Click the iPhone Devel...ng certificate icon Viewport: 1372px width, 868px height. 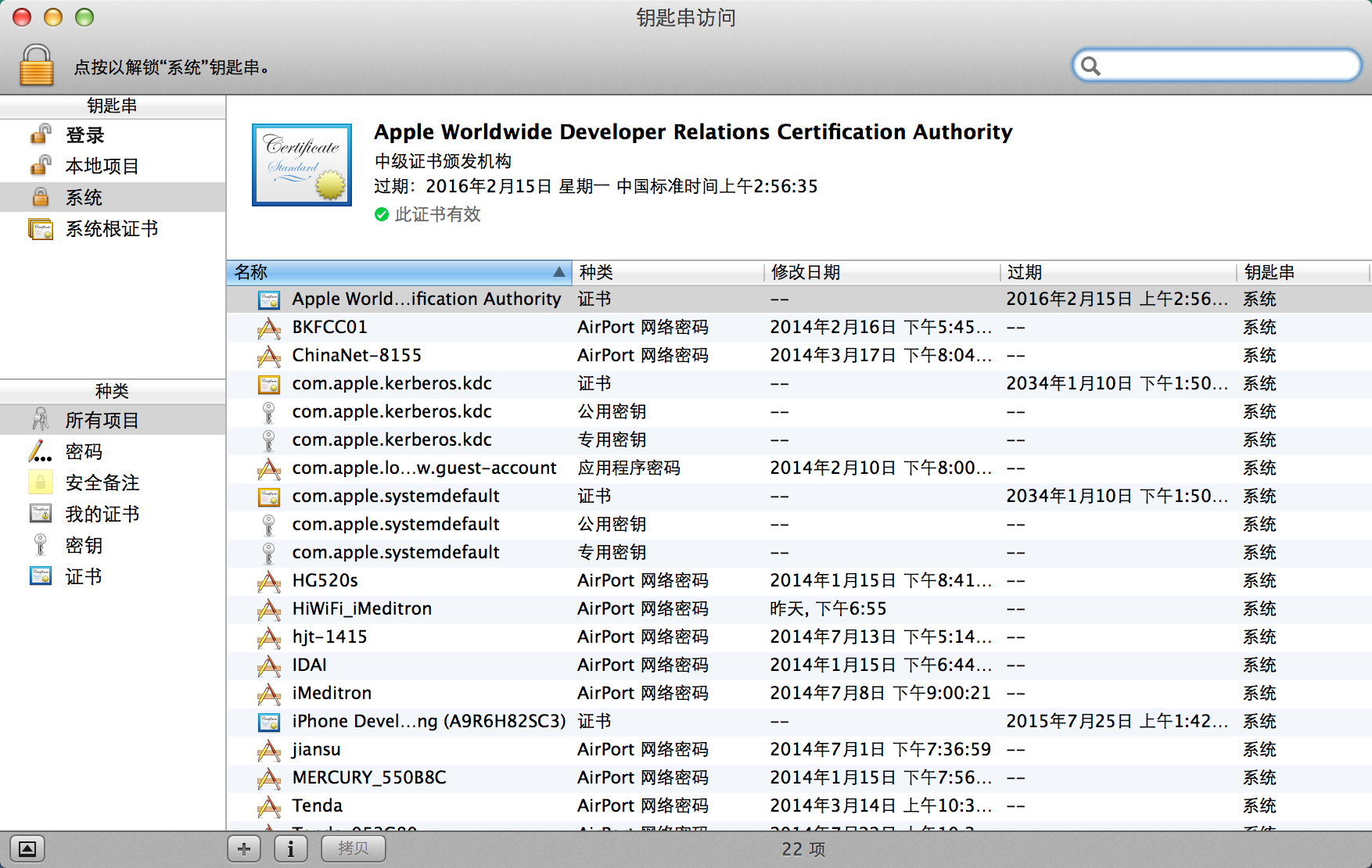(269, 722)
